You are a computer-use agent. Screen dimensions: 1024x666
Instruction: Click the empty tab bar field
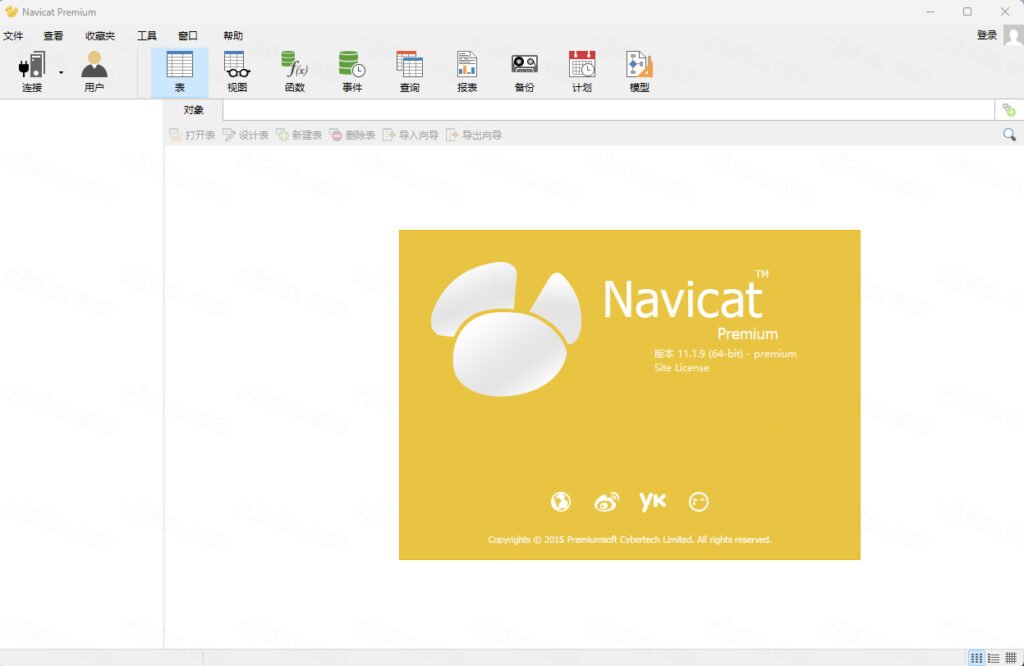coord(608,110)
